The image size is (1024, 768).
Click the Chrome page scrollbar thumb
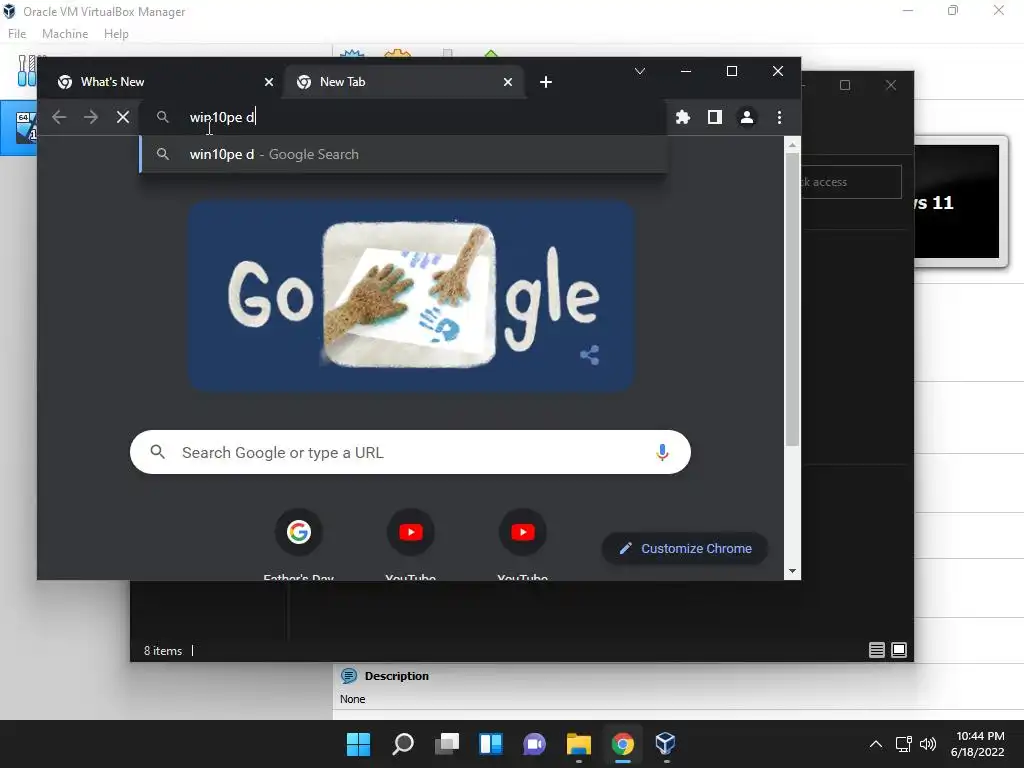(792, 299)
